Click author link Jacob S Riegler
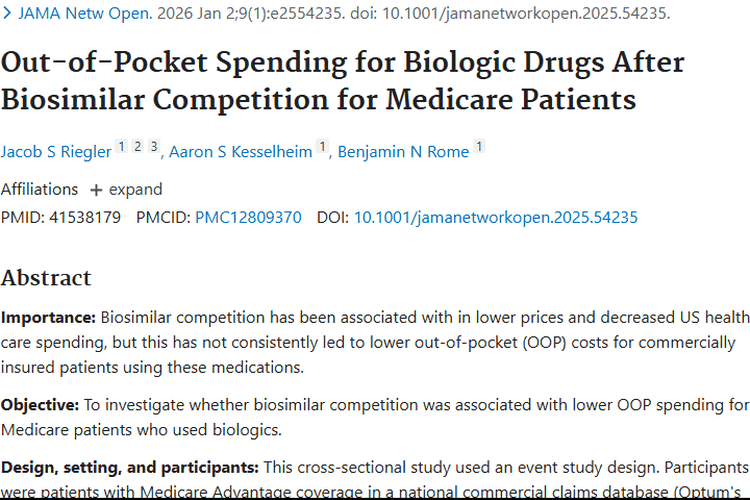 (x=55, y=152)
